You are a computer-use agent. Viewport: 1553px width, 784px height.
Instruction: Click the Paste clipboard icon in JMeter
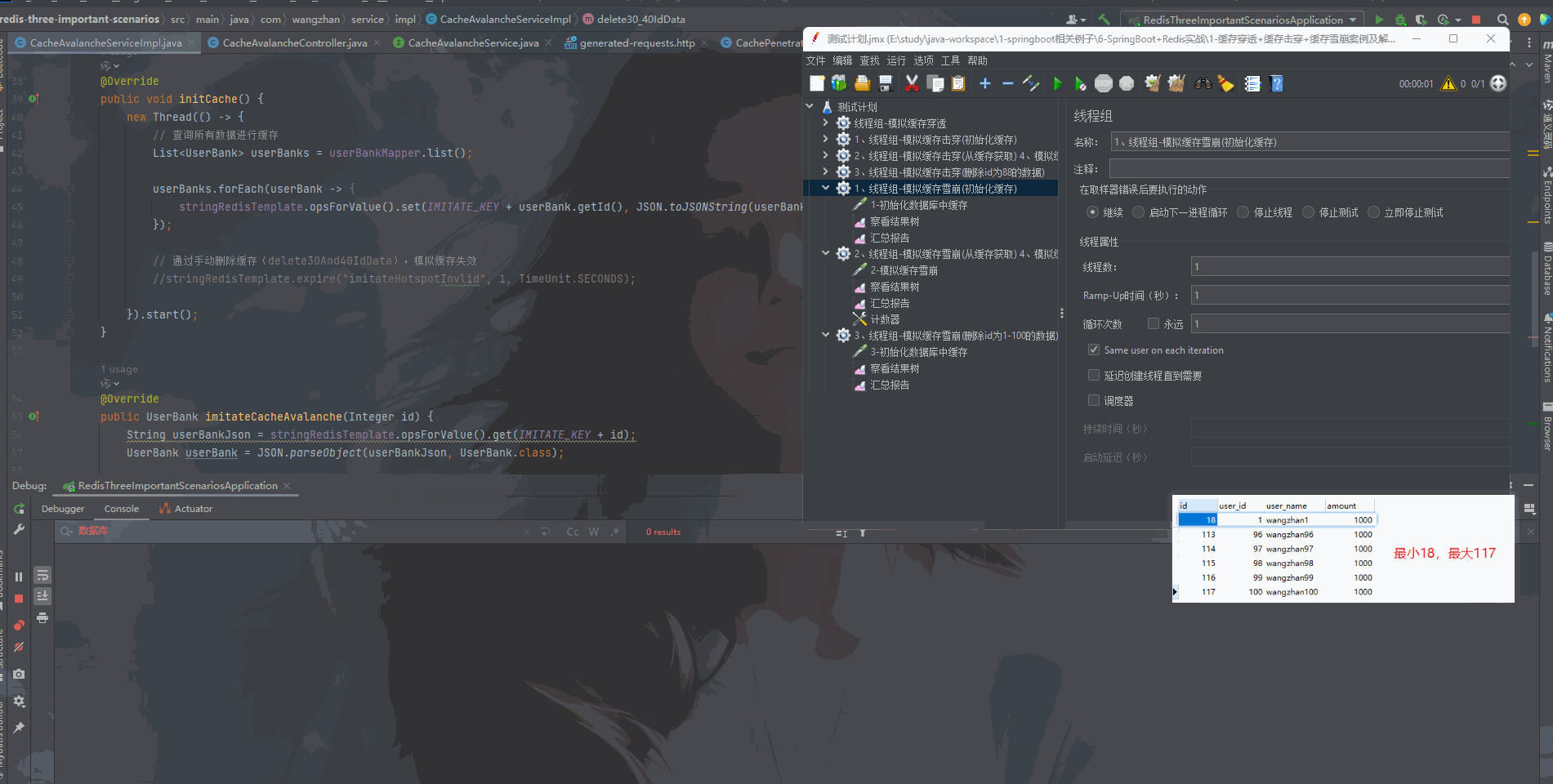pyautogui.click(x=958, y=83)
